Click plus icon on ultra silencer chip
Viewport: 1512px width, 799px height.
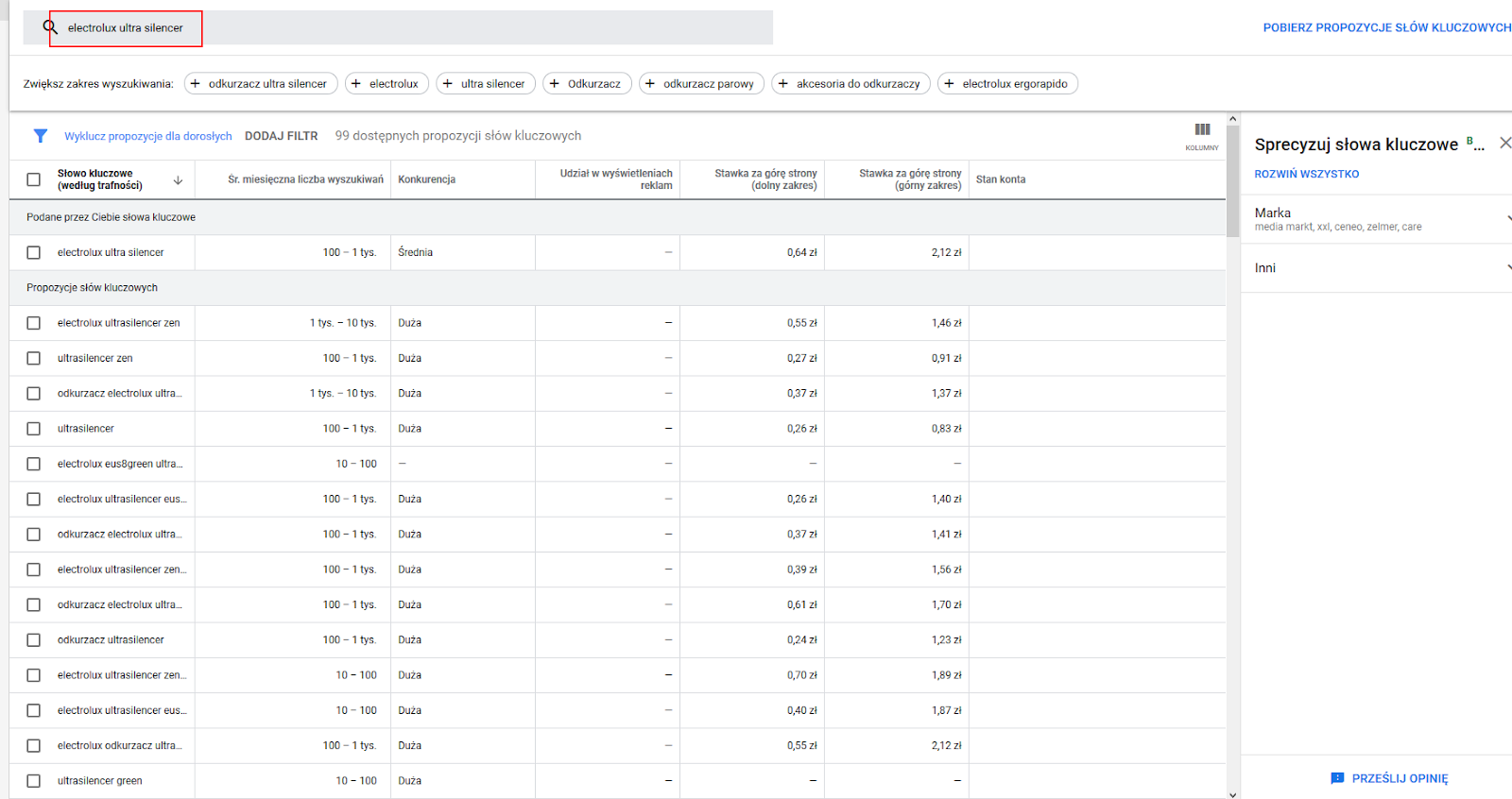click(x=448, y=83)
